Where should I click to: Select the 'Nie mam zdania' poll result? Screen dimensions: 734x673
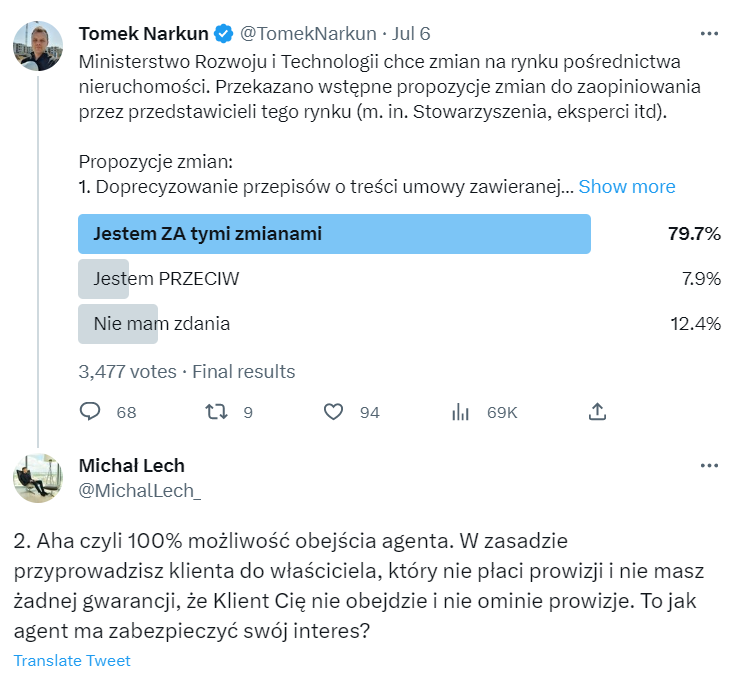pyautogui.click(x=161, y=324)
